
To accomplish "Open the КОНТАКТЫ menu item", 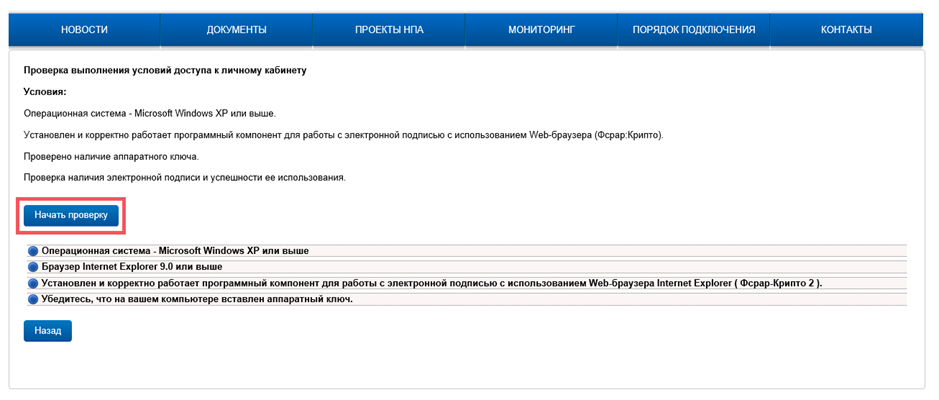I will point(846,30).
